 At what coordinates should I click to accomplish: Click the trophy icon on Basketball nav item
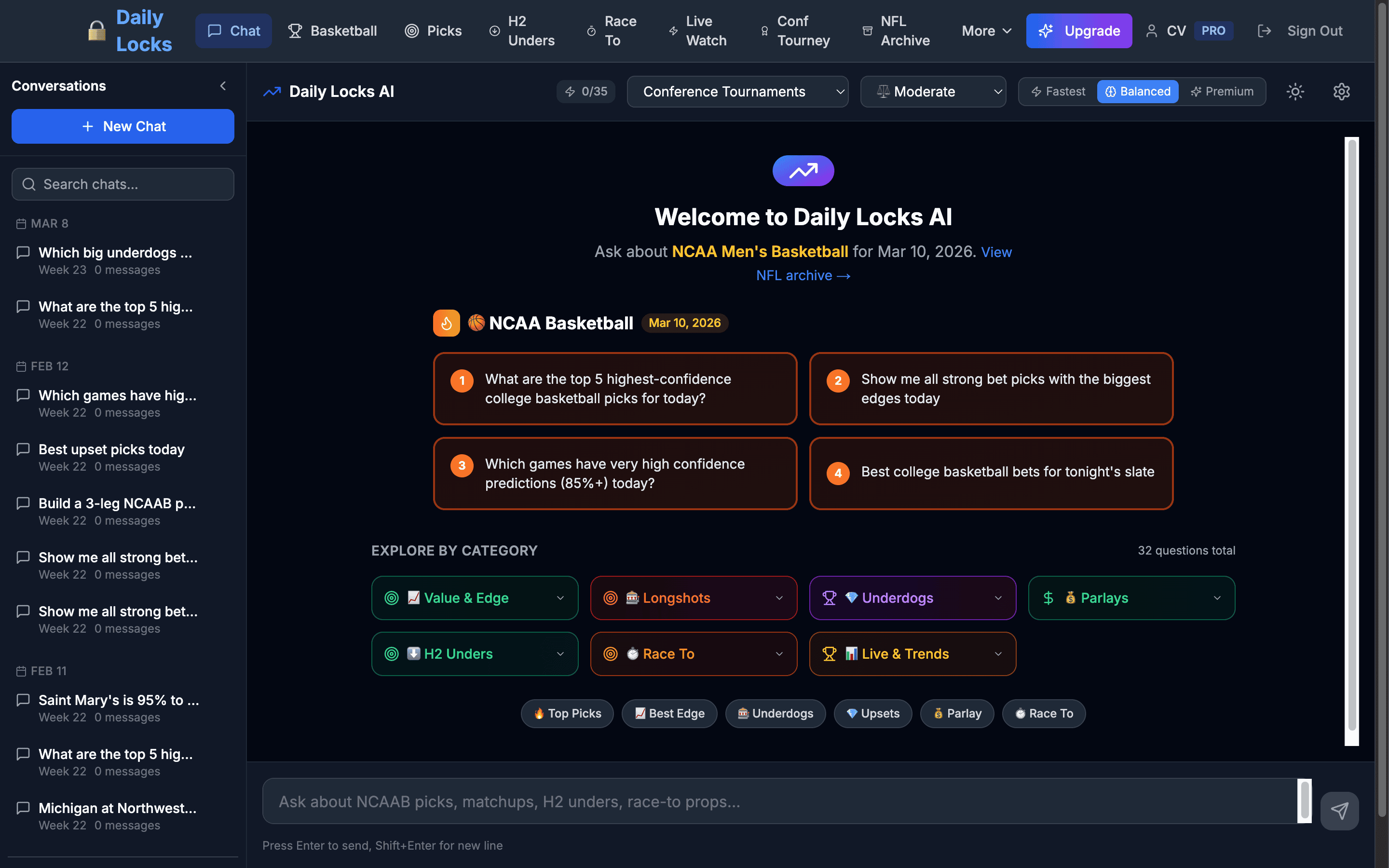point(295,31)
